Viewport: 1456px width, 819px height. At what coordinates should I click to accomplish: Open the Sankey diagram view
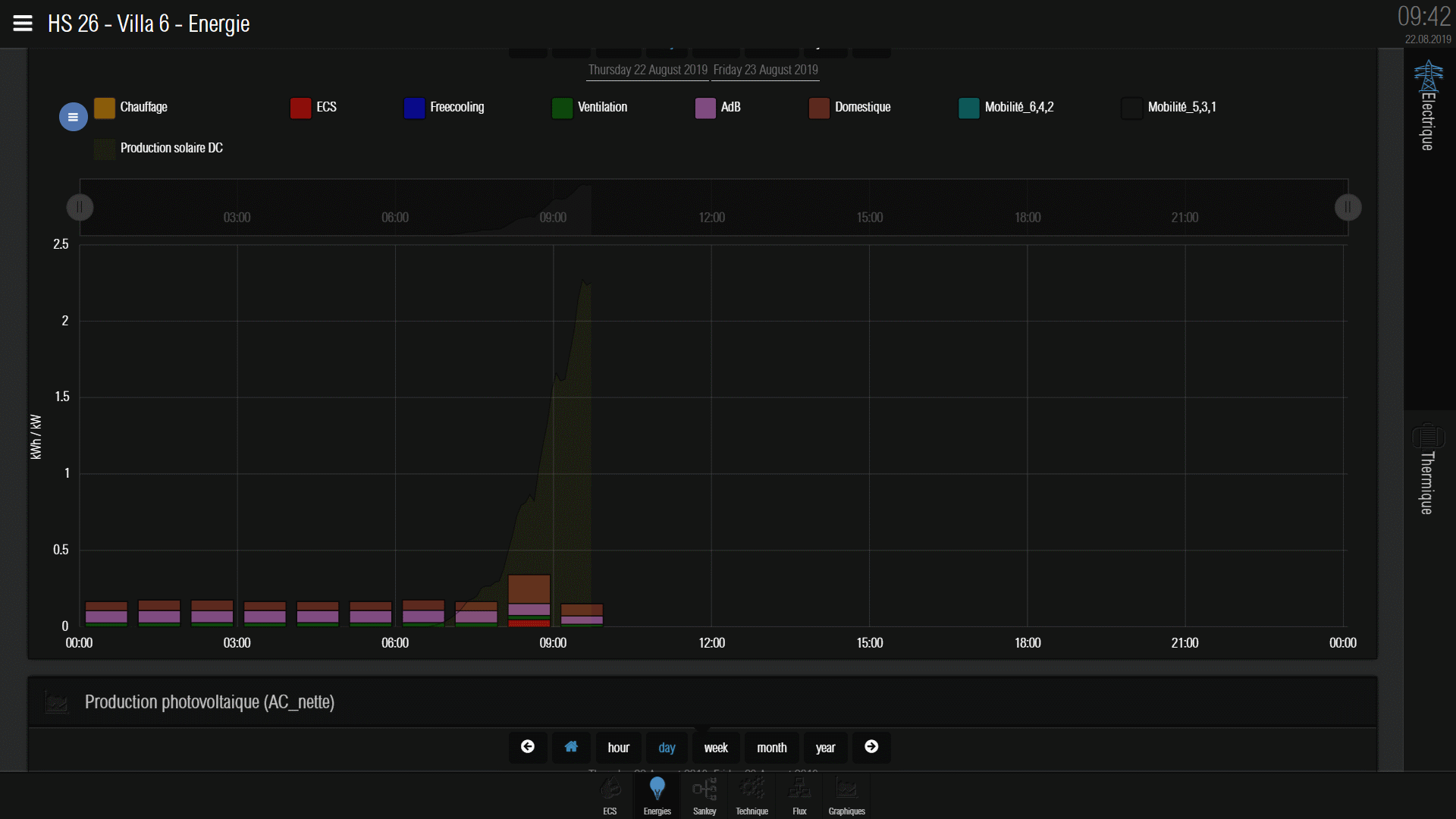tap(704, 795)
